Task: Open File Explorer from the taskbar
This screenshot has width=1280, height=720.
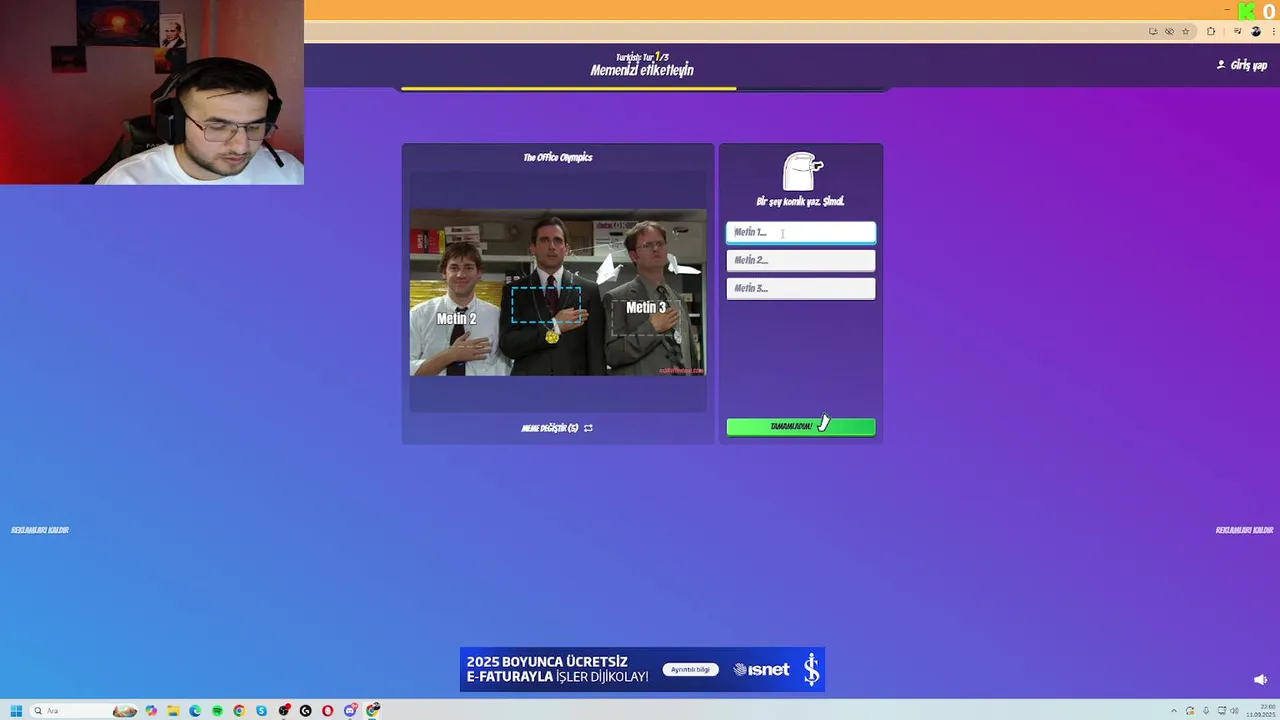Action: coord(173,711)
